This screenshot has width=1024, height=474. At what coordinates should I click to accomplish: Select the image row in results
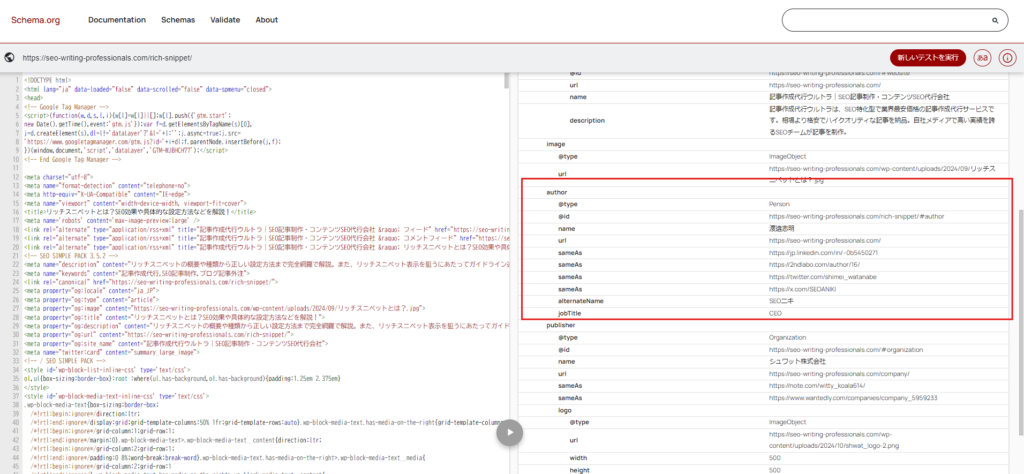coord(556,144)
